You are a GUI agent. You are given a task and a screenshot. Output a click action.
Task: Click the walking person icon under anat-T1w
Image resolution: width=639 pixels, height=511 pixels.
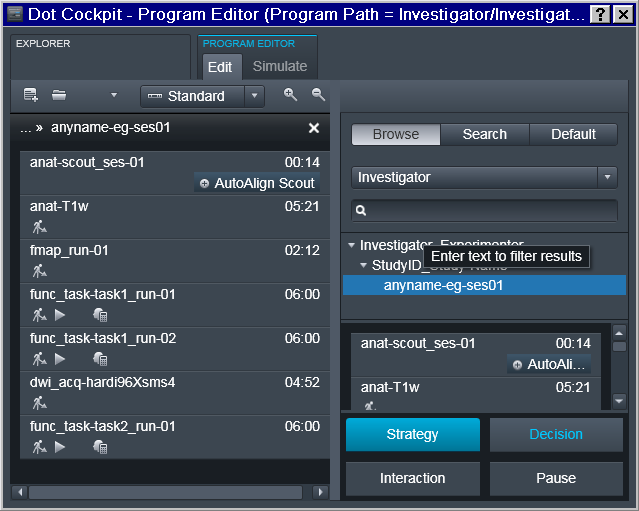click(x=40, y=227)
